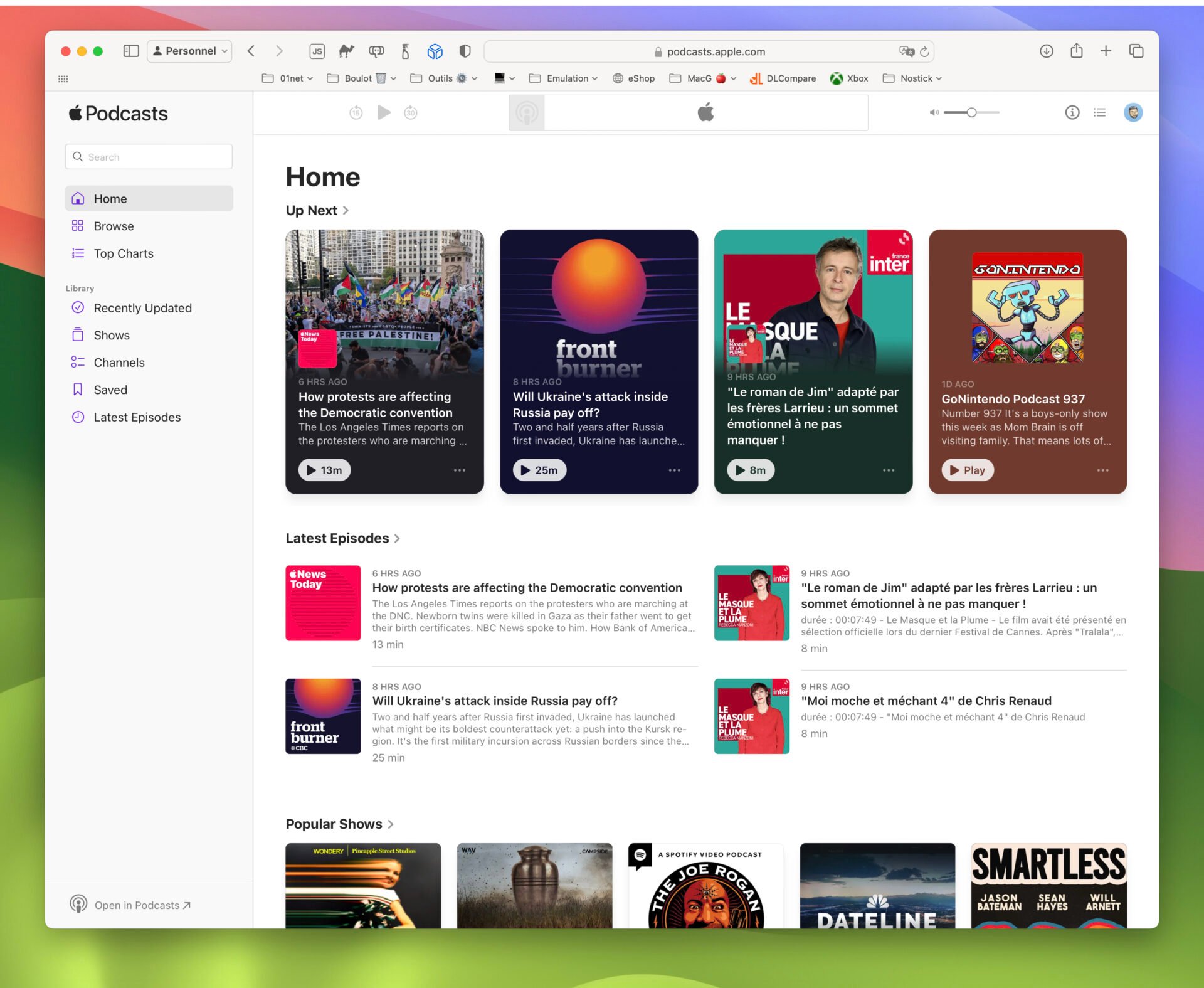Select Top Charts in the sidebar
The image size is (1204, 988).
[124, 253]
